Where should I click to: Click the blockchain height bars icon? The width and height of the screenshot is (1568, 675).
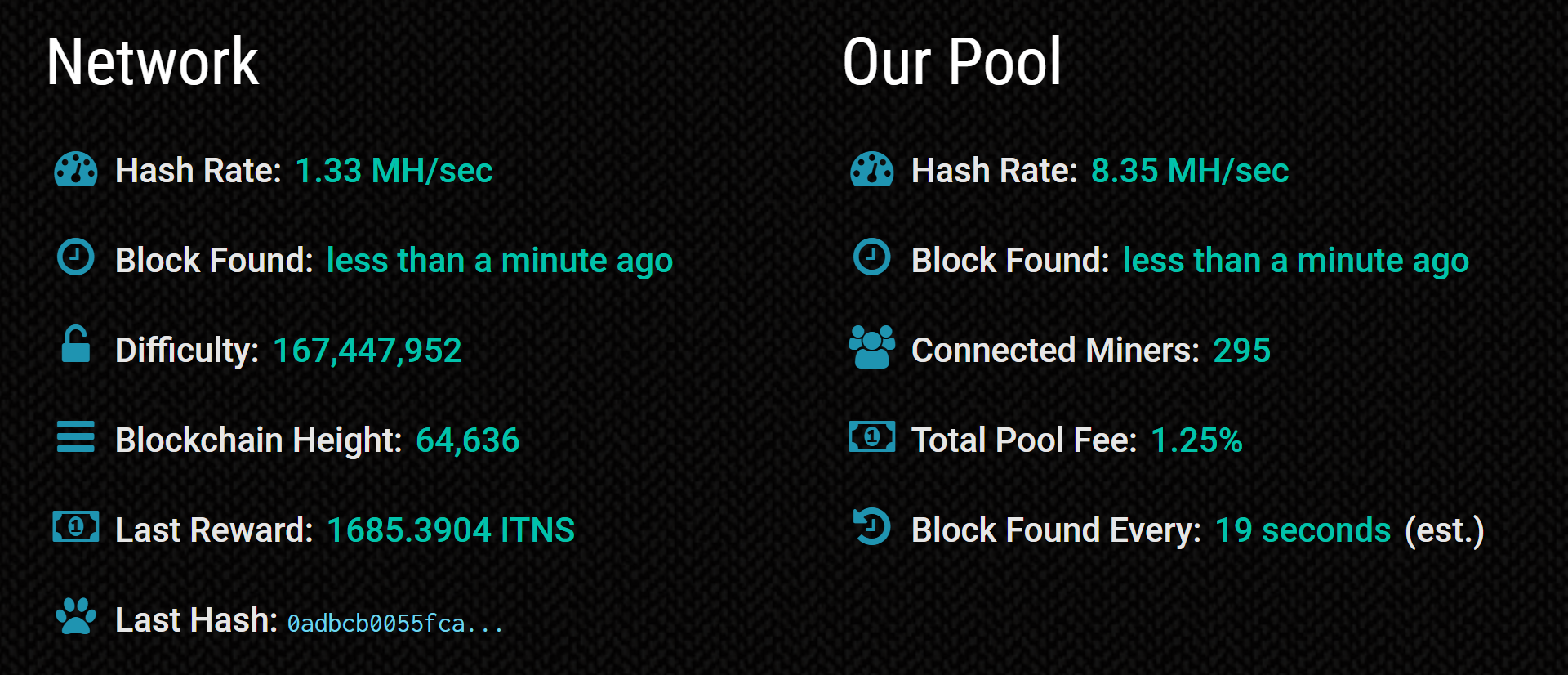[76, 436]
